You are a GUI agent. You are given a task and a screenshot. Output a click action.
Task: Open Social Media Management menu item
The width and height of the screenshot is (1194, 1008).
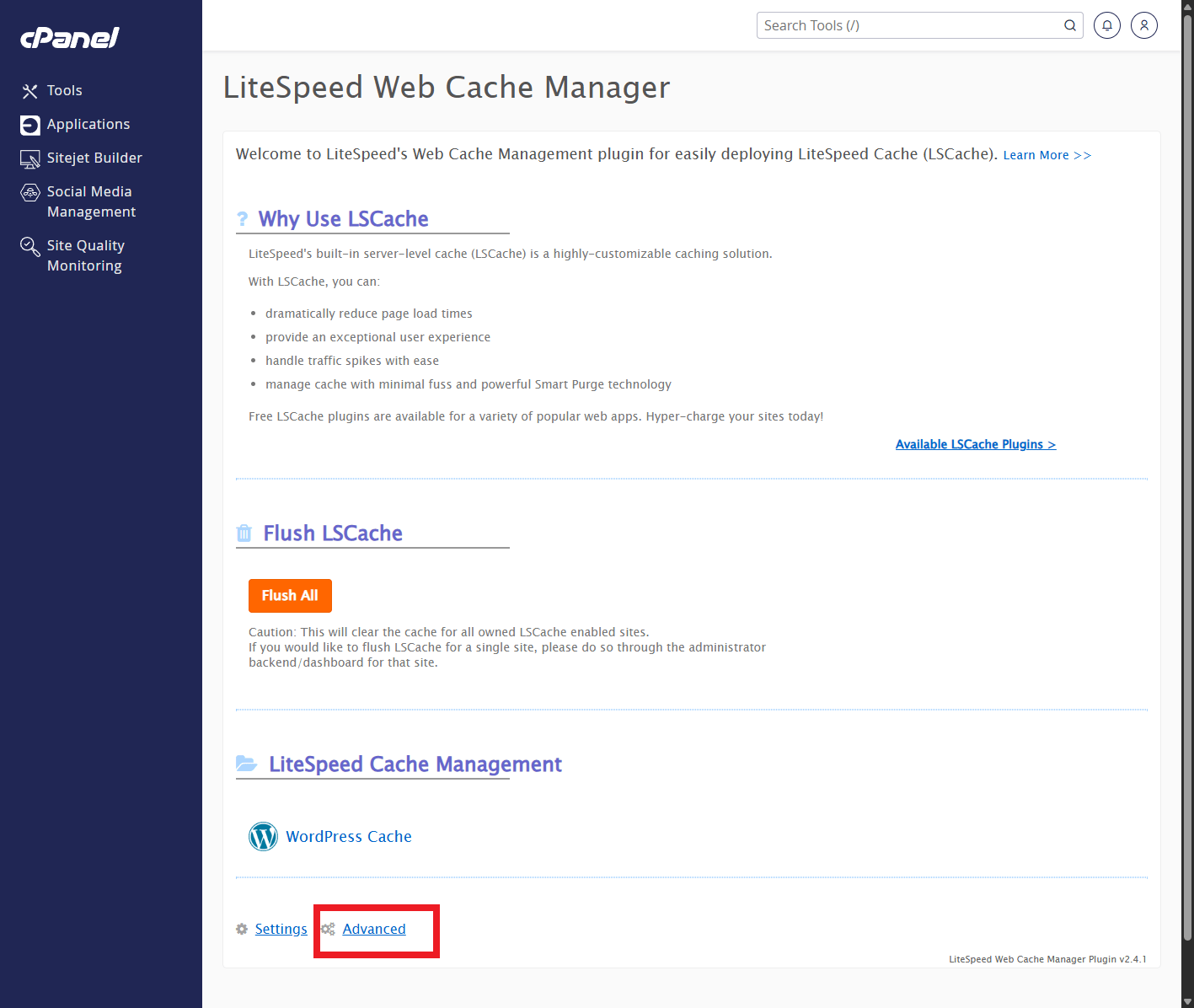[91, 201]
